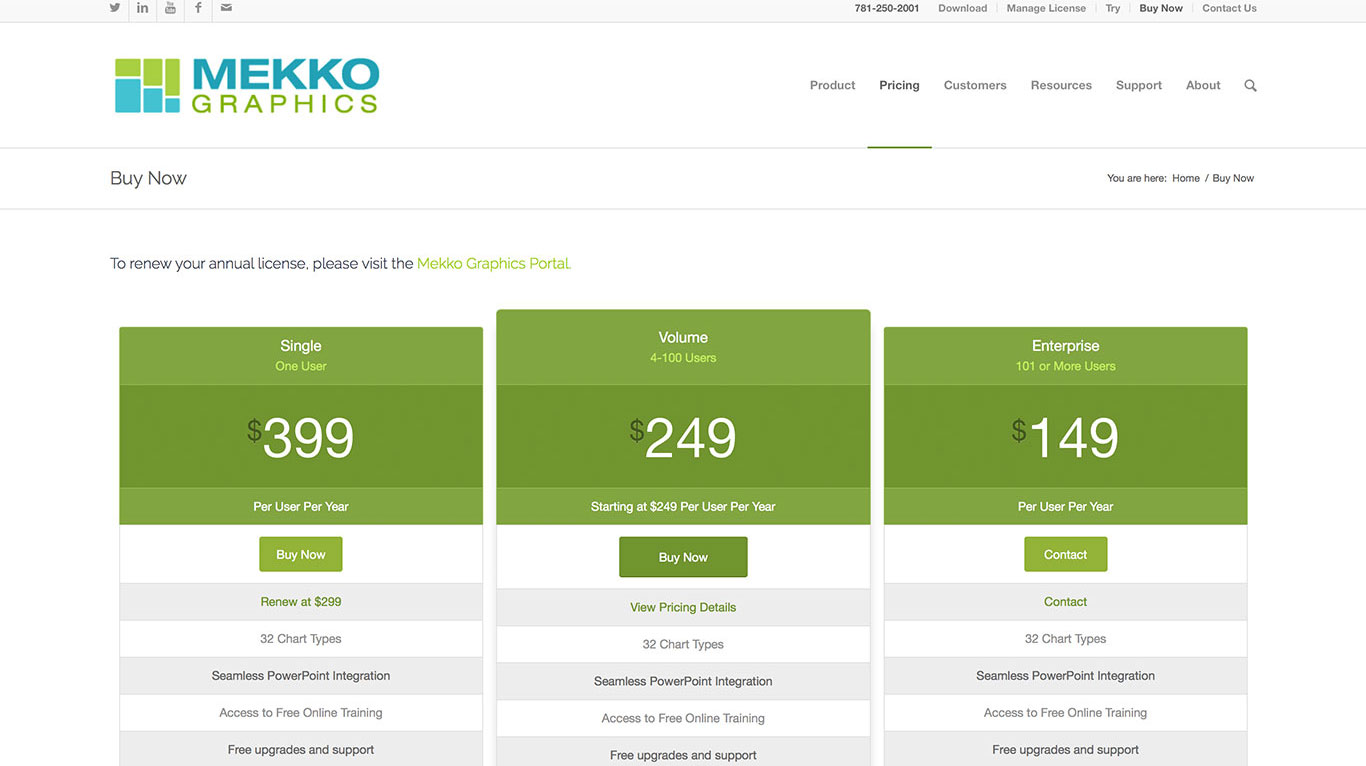Open Manage License in top bar
The image size is (1366, 766).
(x=1046, y=8)
